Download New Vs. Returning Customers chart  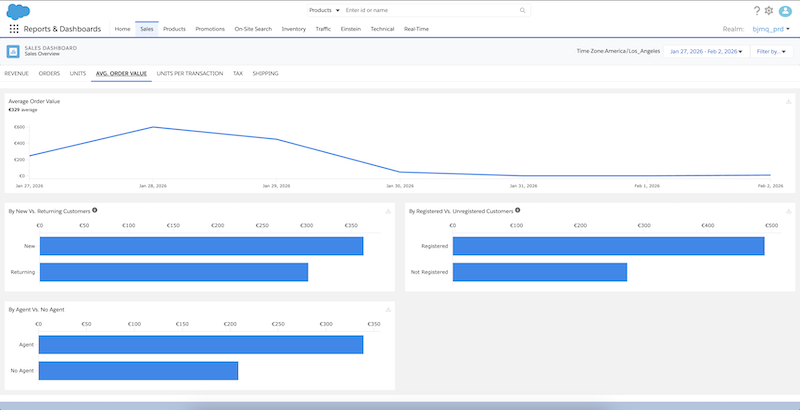(x=388, y=211)
